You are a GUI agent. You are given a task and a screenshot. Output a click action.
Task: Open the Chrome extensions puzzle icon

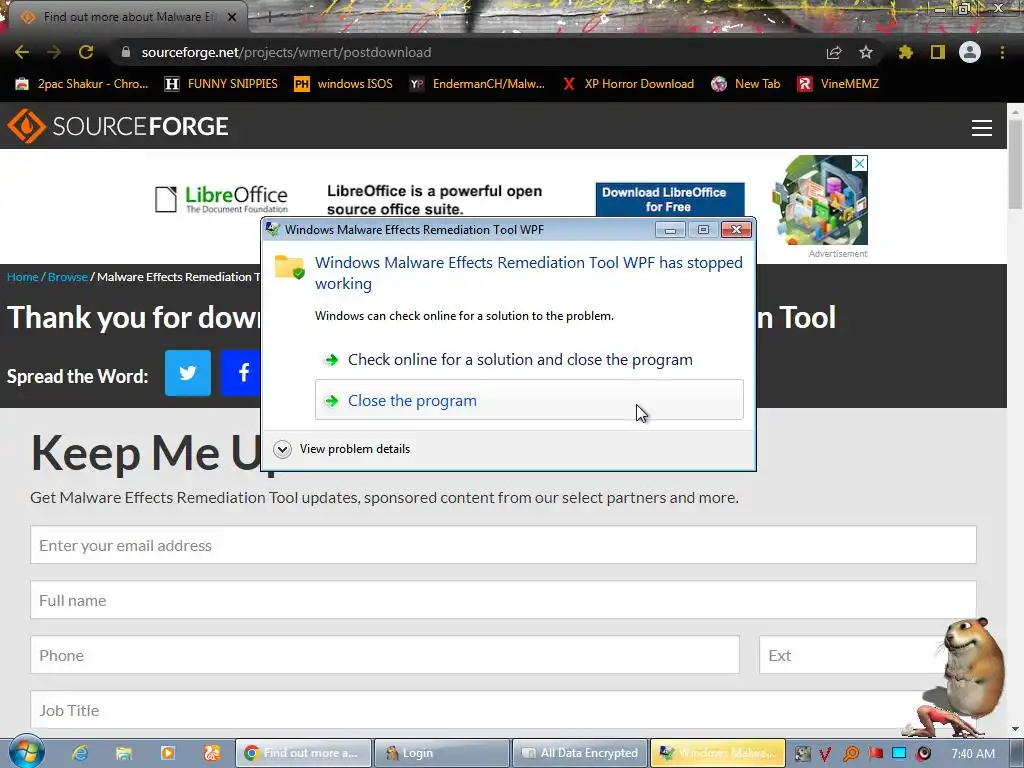coord(906,52)
